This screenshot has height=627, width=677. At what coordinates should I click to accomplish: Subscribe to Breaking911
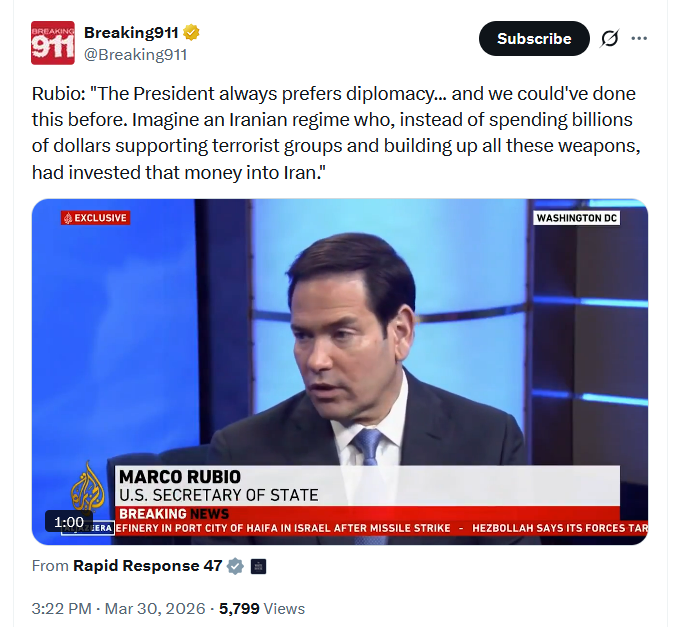pyautogui.click(x=534, y=38)
